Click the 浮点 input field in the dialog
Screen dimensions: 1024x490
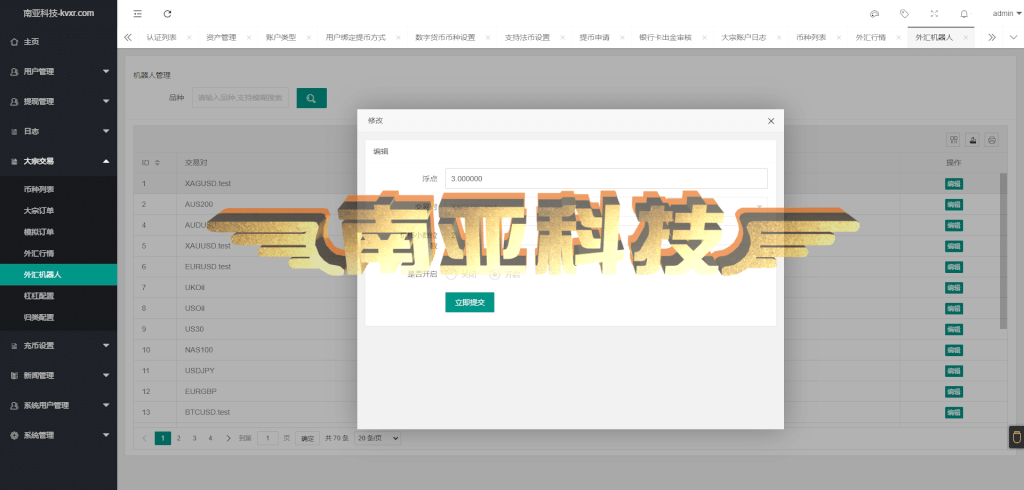coord(606,178)
